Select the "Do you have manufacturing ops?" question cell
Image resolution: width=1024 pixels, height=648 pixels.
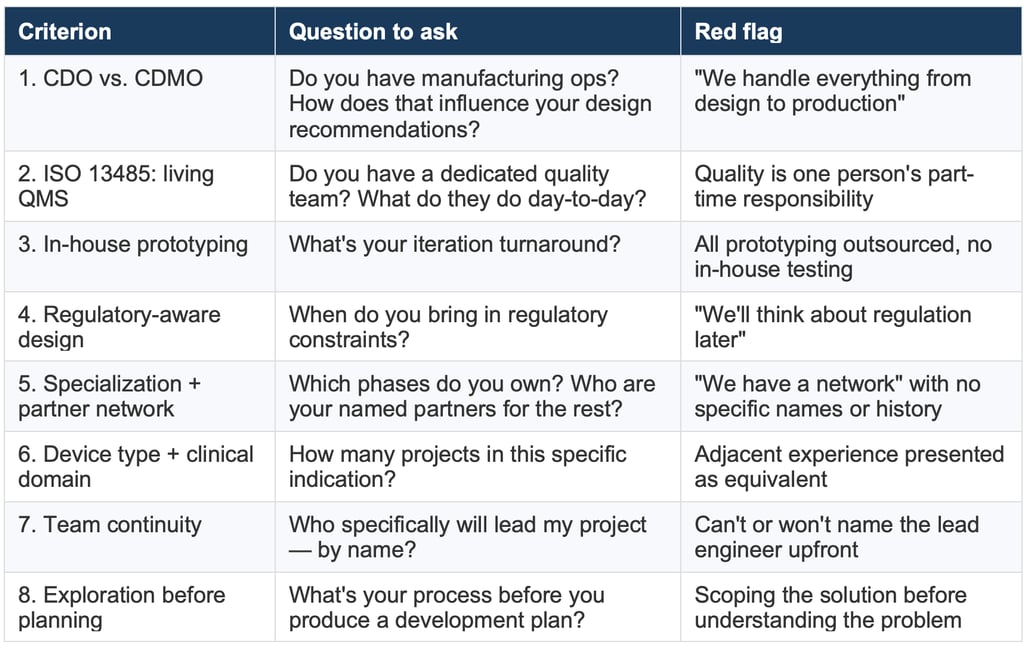tap(470, 103)
